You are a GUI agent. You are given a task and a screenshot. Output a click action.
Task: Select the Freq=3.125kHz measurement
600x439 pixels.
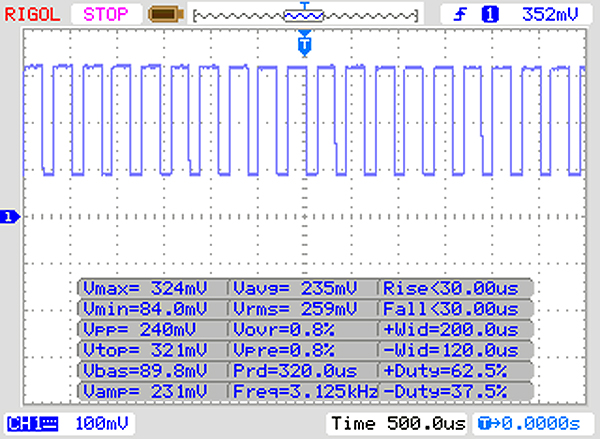[x=305, y=392]
